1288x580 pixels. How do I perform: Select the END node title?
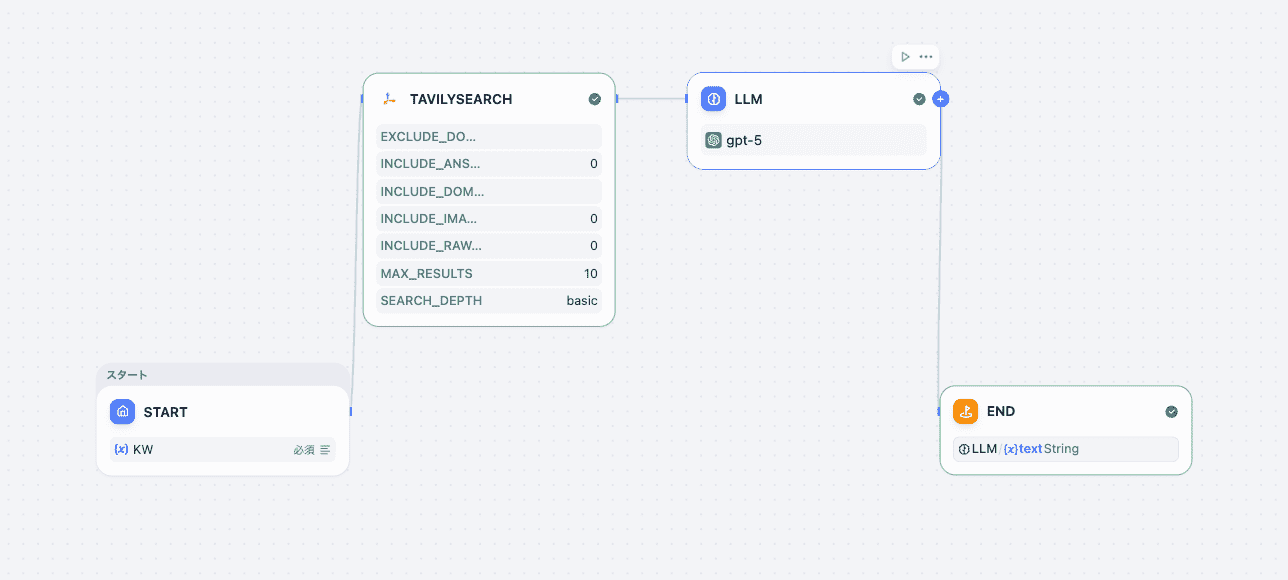(1001, 411)
